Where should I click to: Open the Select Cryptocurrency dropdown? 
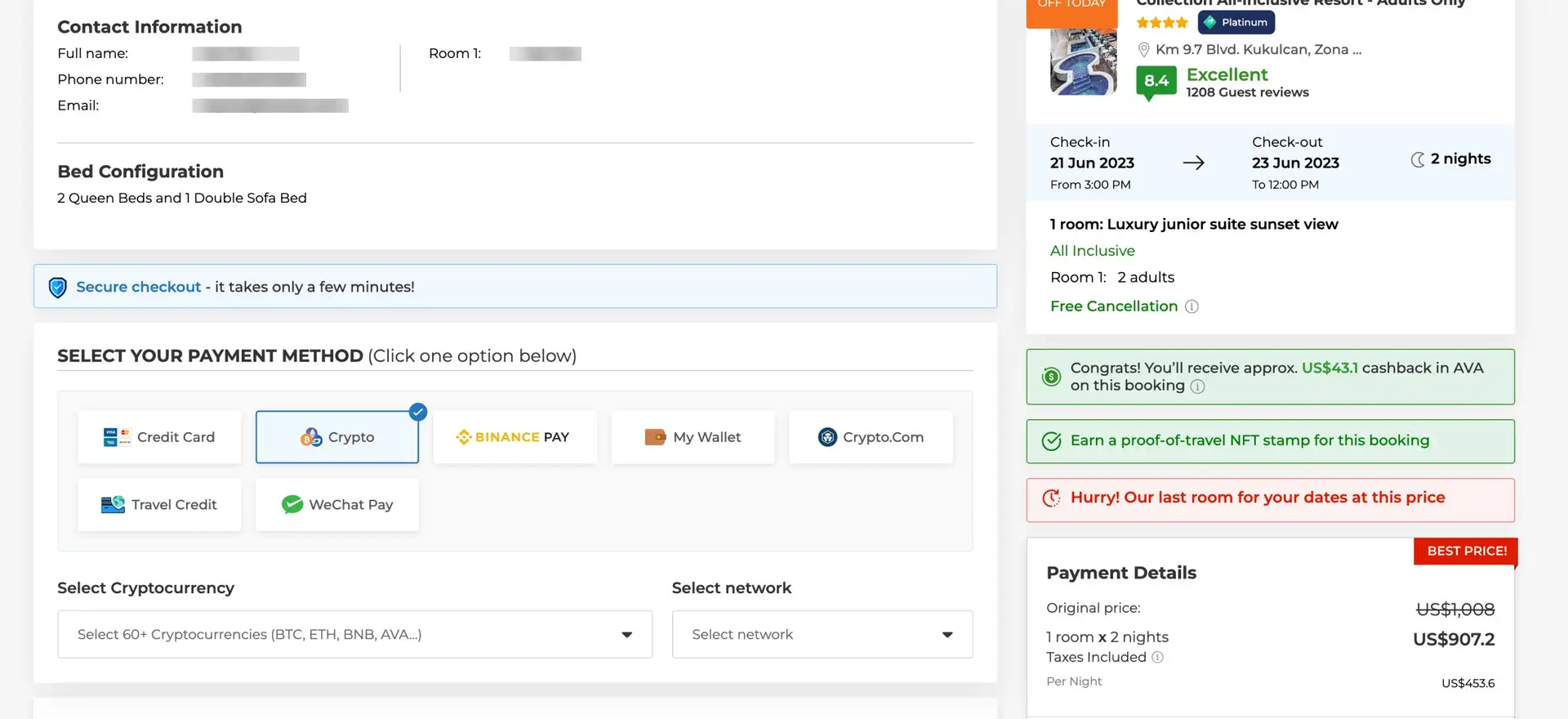coord(354,634)
